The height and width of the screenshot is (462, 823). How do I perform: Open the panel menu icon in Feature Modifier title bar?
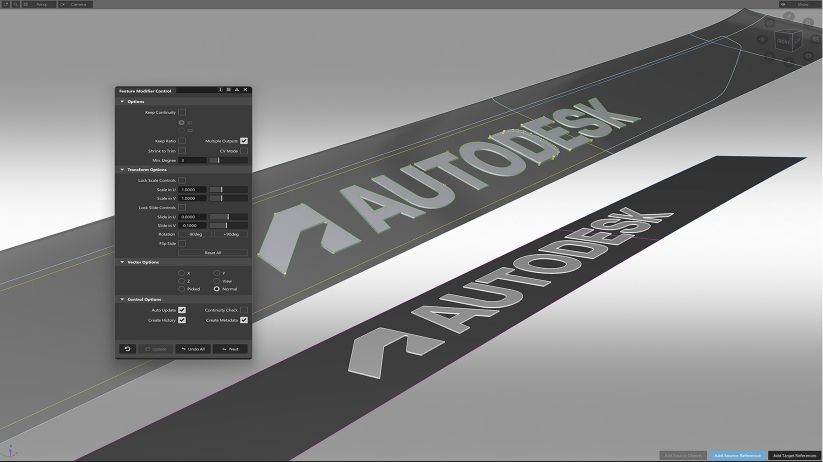click(x=228, y=90)
